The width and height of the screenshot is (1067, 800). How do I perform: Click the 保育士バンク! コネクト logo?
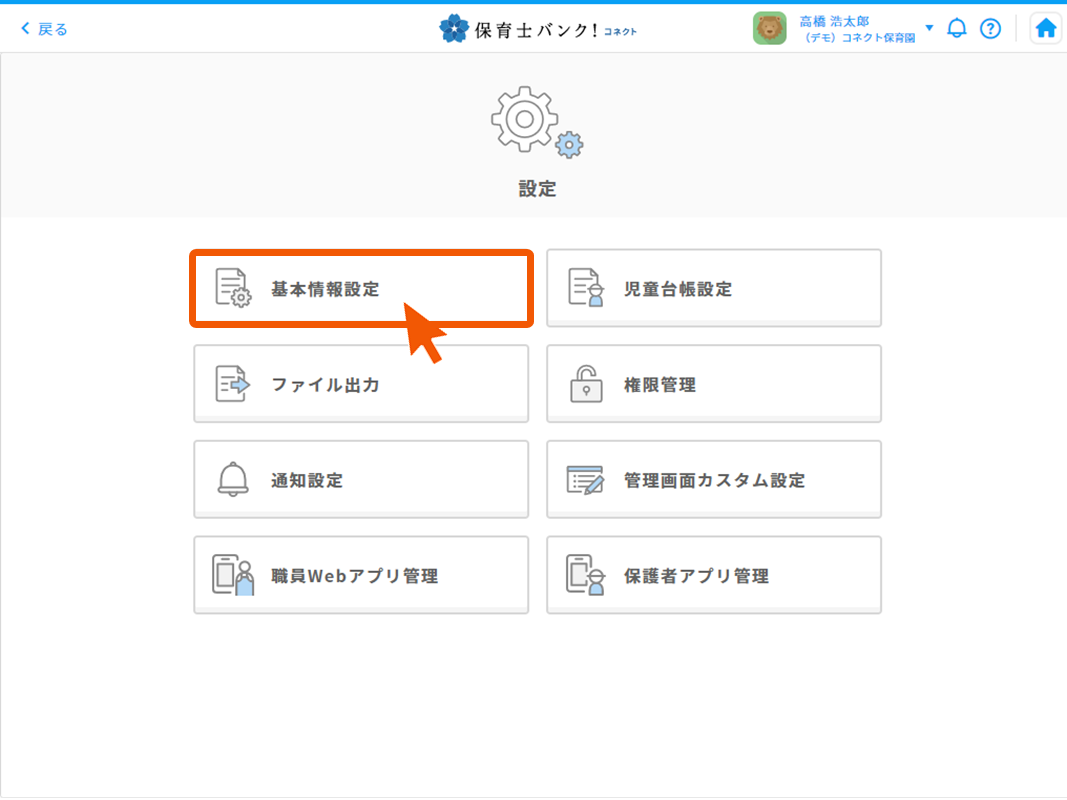coord(538,28)
